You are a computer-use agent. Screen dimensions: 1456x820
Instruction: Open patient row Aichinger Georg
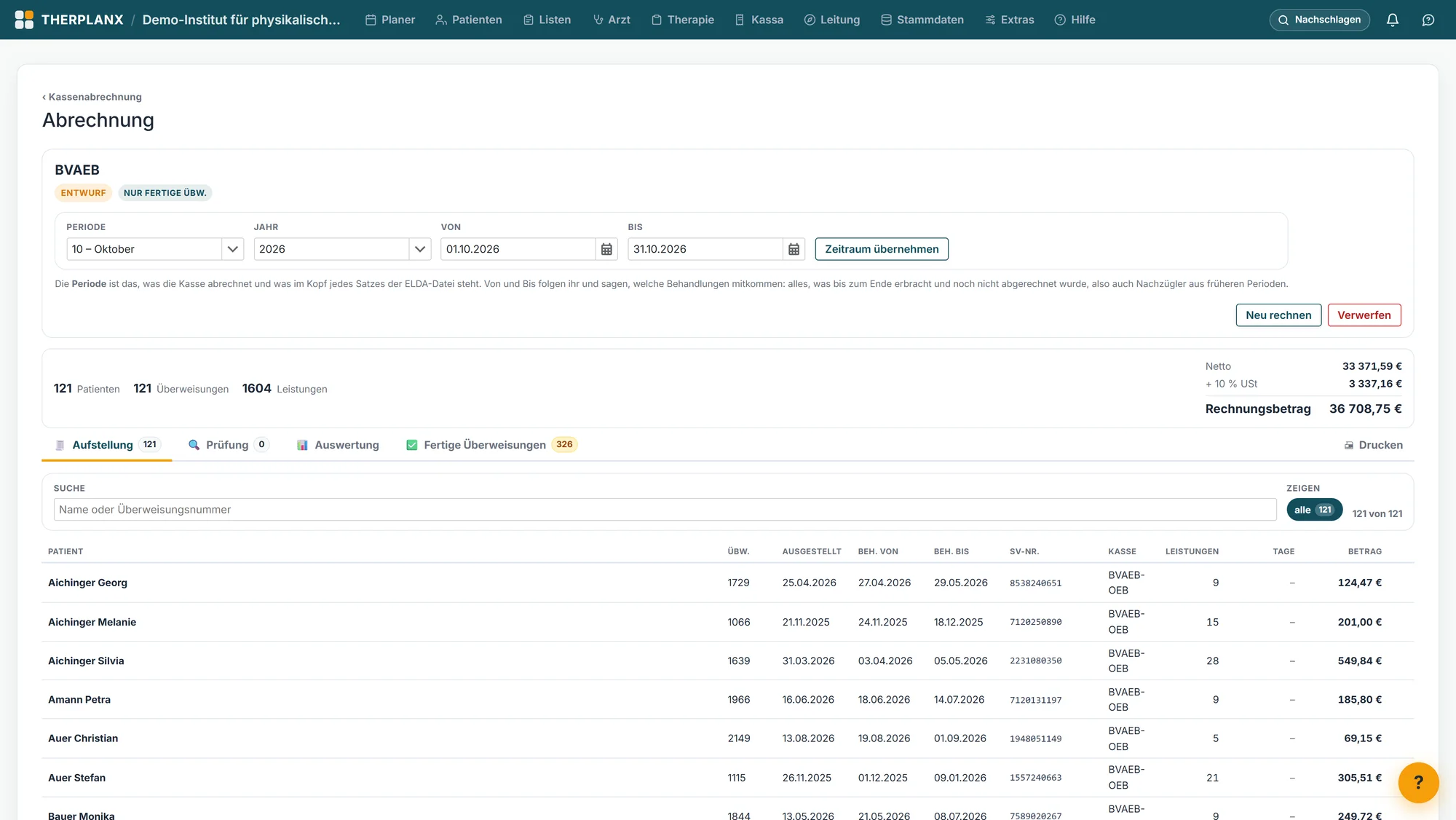[727, 583]
